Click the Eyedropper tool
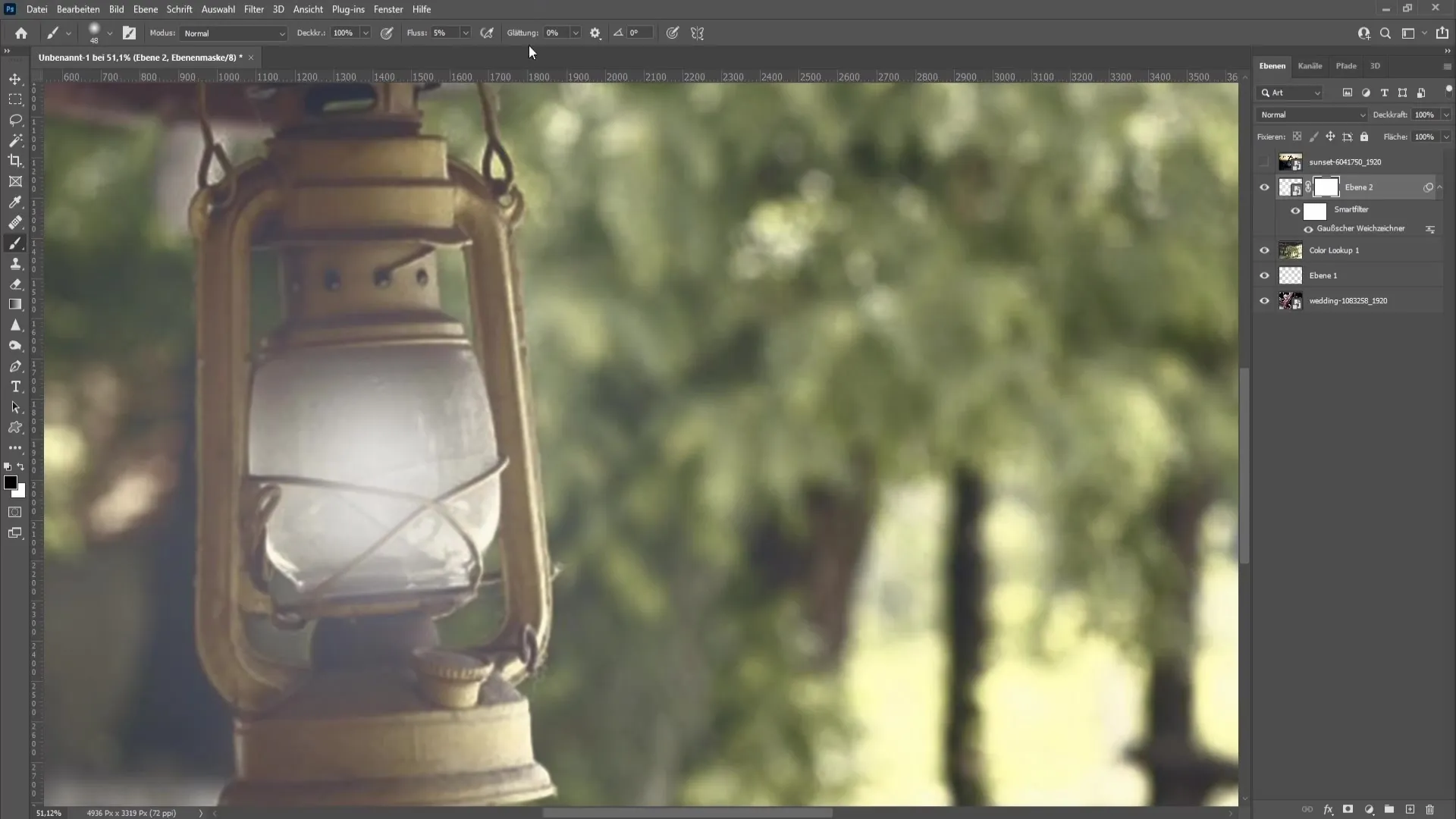 (15, 202)
